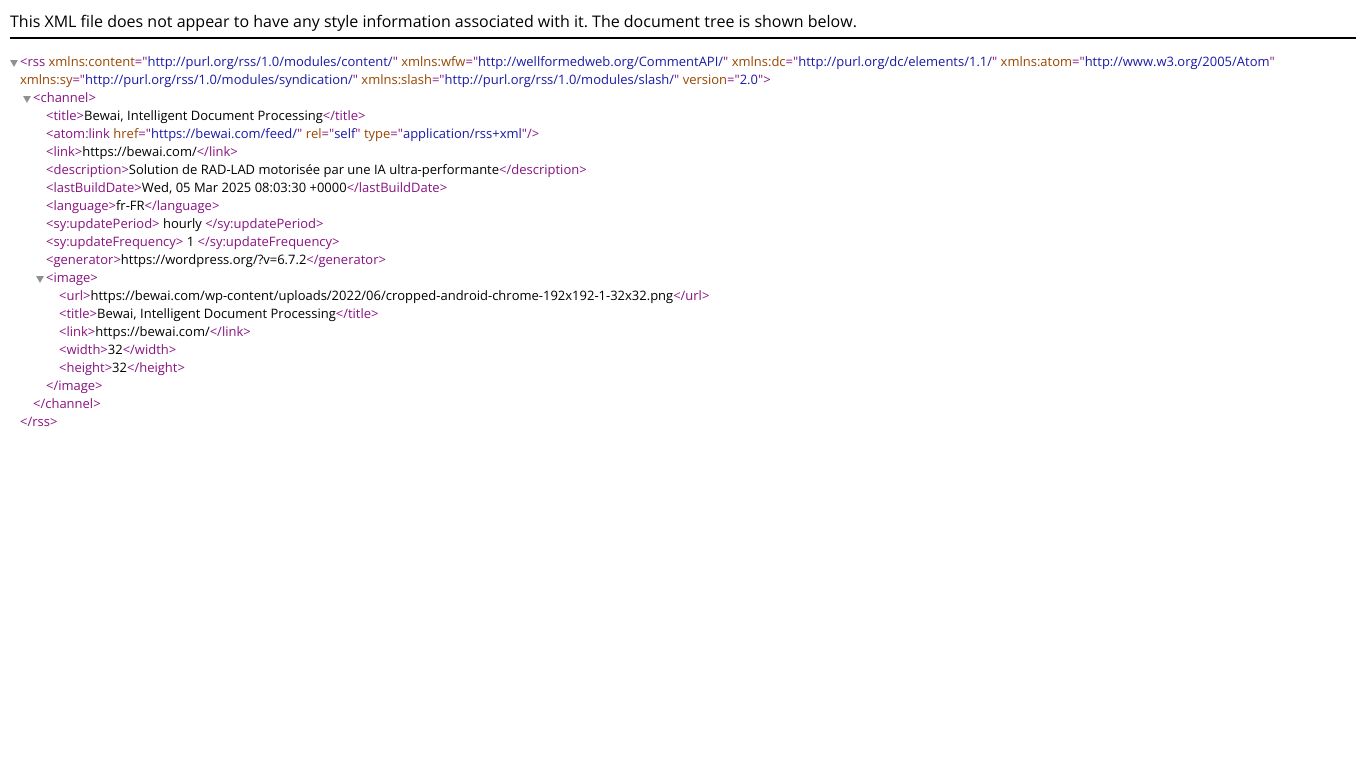This screenshot has height=768, width=1366.
Task: Select the atom:link href 'https://bewai.com/feed/' value
Action: click(x=225, y=133)
